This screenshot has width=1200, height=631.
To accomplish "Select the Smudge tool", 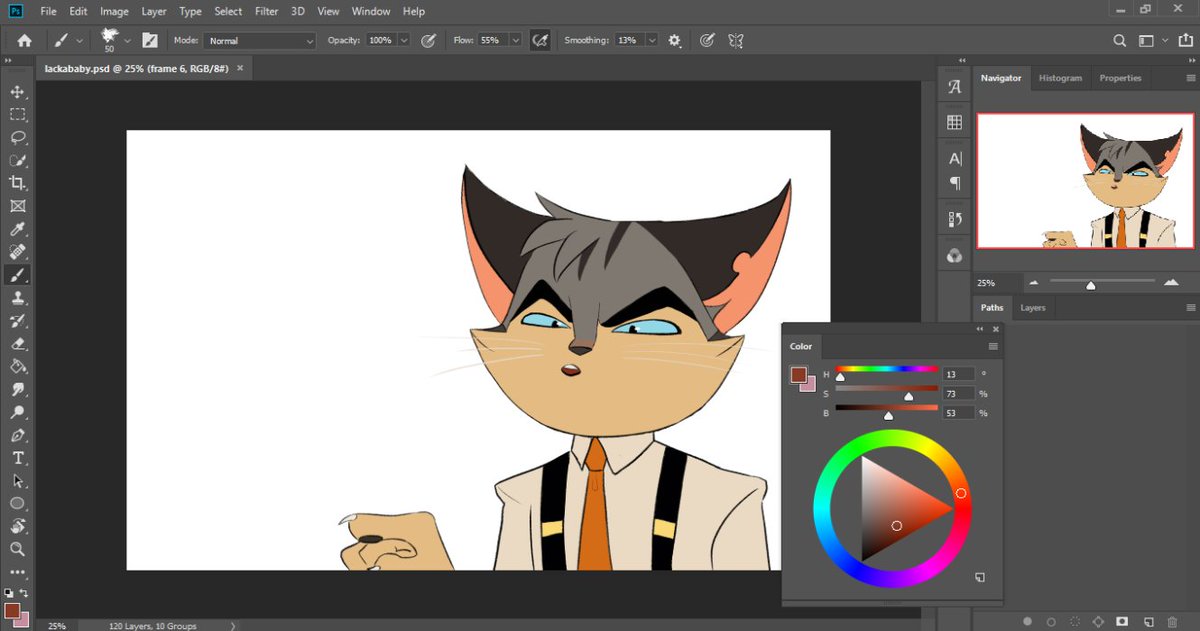I will pyautogui.click(x=17, y=389).
